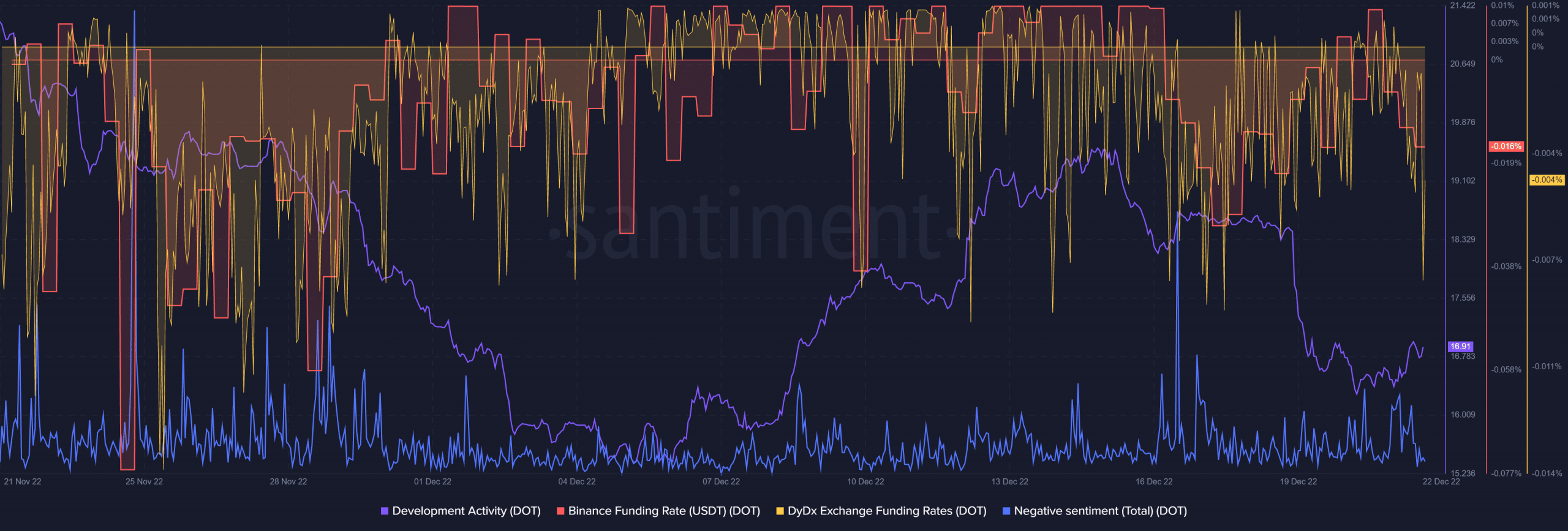The width and height of the screenshot is (1568, 531).
Task: Click the 17.556 axis value
Action: [x=1463, y=298]
